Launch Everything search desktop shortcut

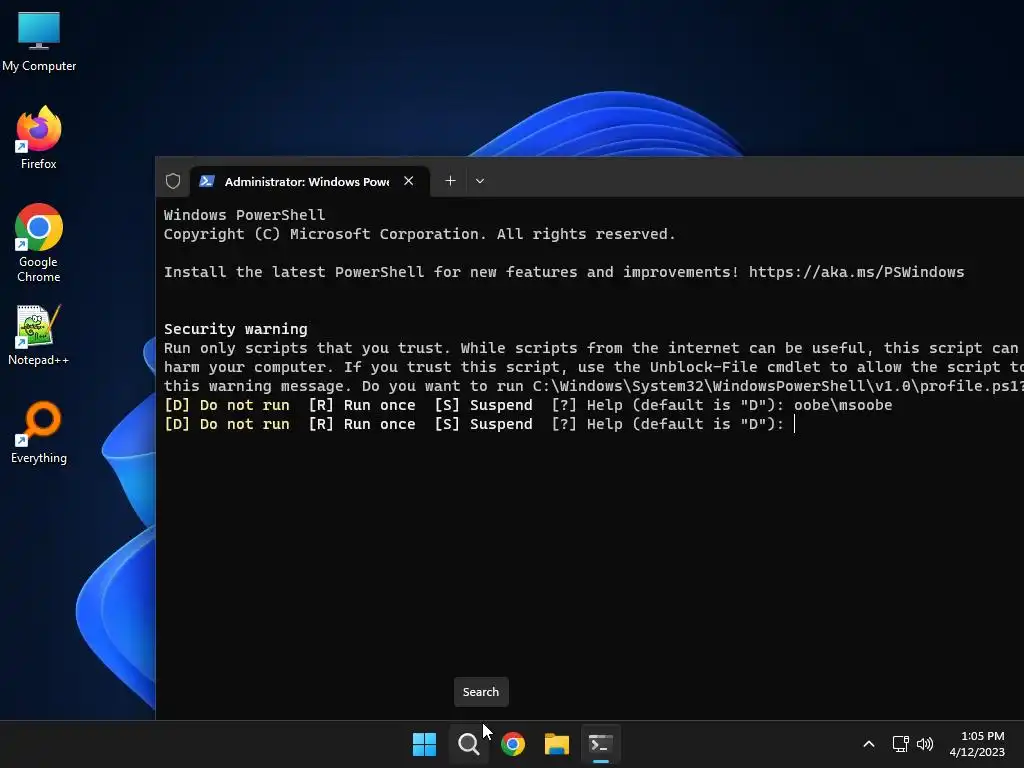39,432
